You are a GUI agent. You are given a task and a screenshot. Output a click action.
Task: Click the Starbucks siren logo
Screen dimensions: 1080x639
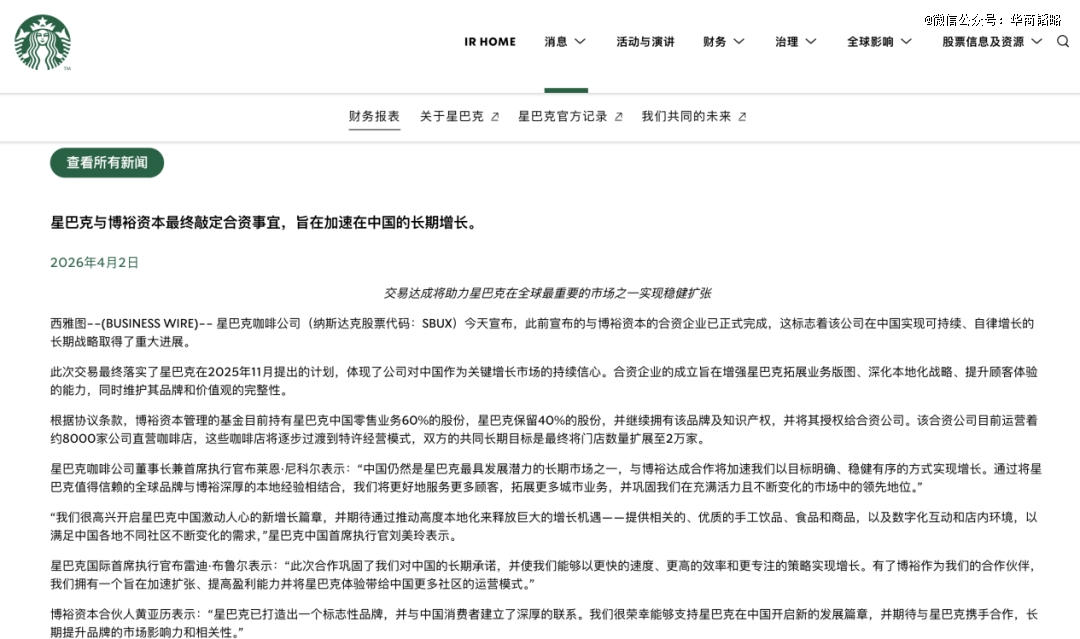tap(43, 43)
